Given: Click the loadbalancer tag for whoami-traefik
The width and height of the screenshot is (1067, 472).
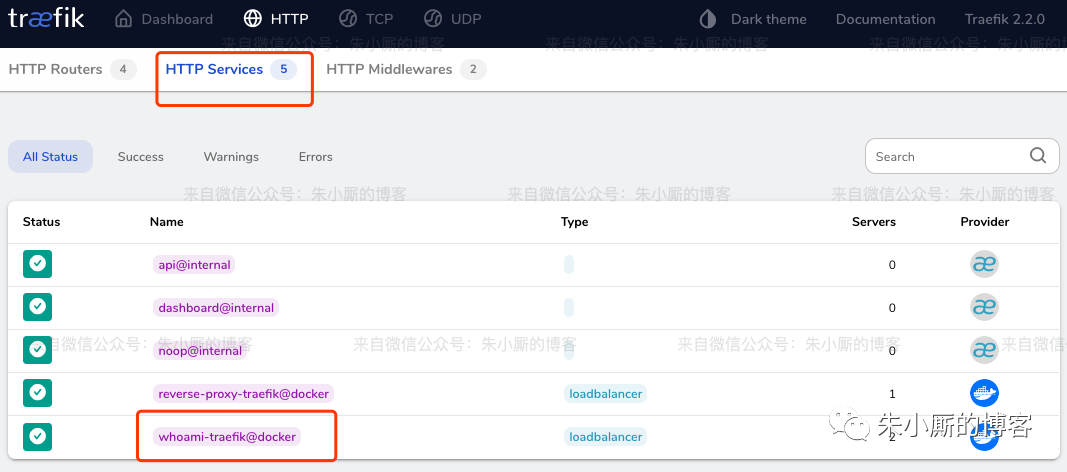Looking at the screenshot, I should (604, 437).
